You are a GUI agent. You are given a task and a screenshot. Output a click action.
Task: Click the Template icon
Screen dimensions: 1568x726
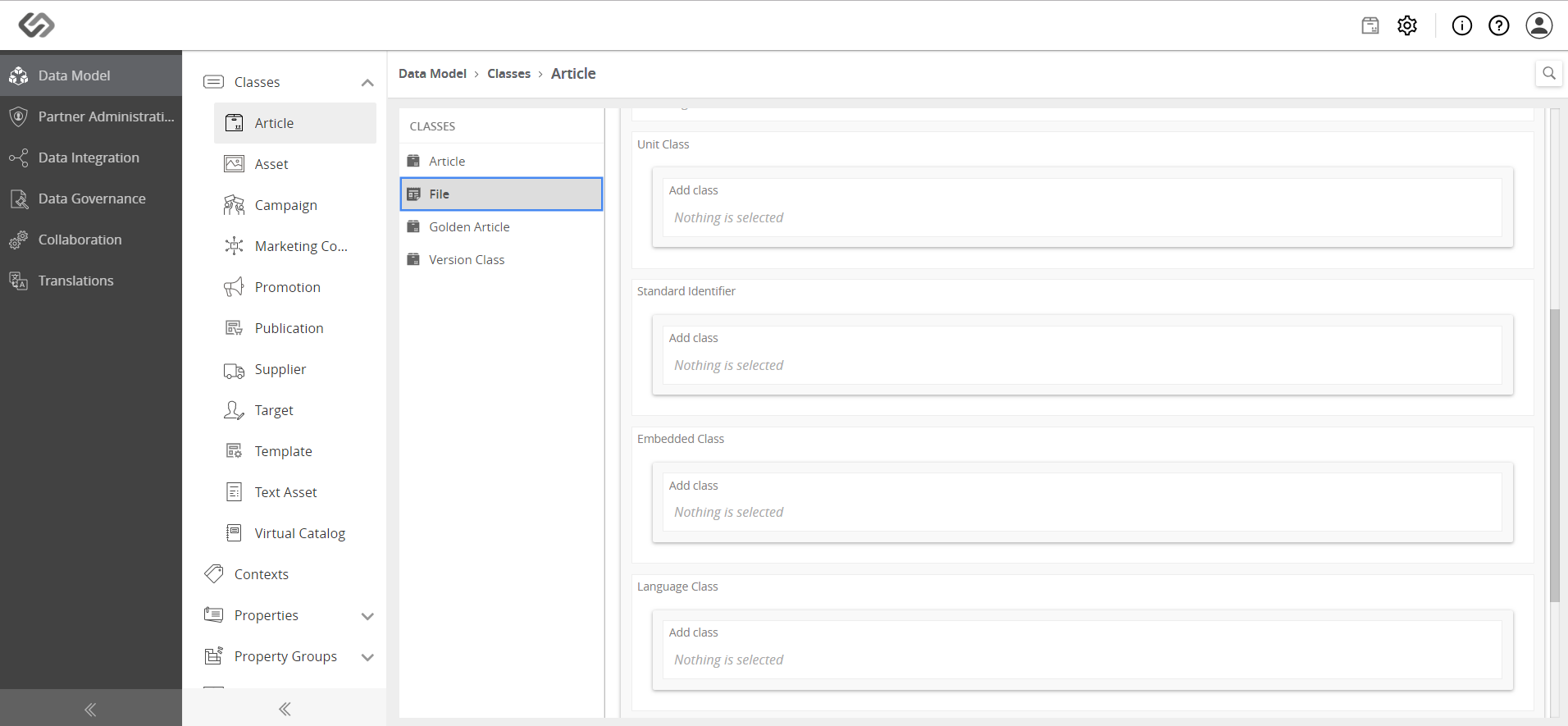click(x=234, y=451)
